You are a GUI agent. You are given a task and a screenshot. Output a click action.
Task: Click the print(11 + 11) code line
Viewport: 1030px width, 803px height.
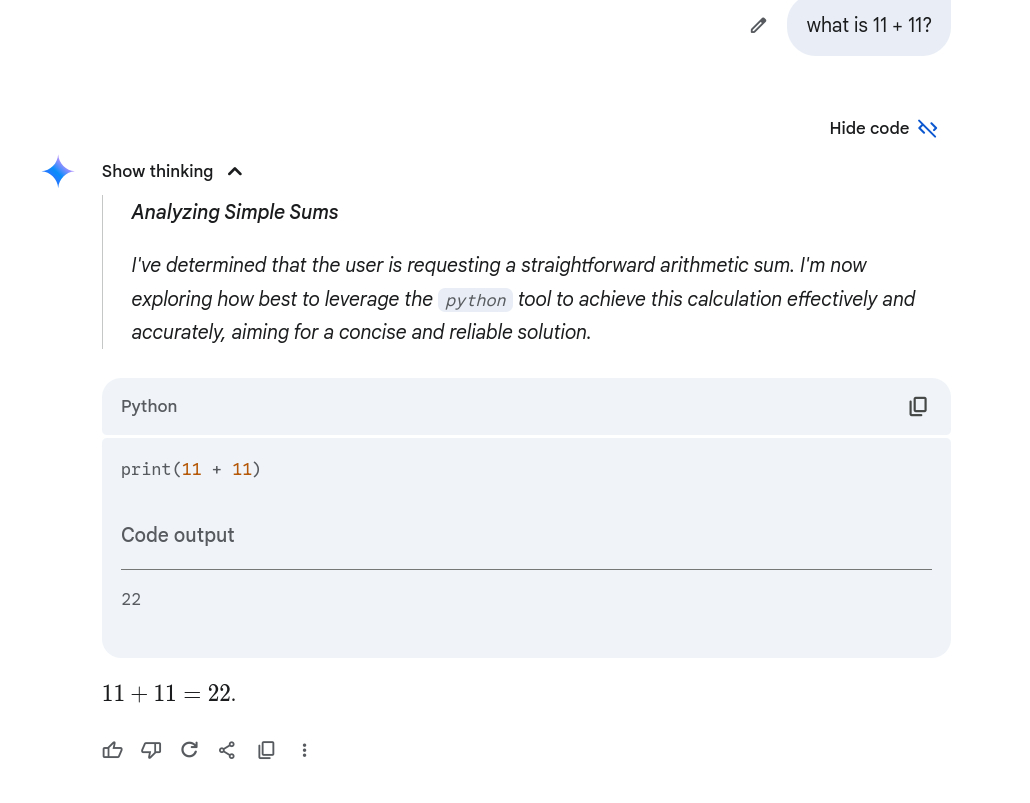[190, 469]
